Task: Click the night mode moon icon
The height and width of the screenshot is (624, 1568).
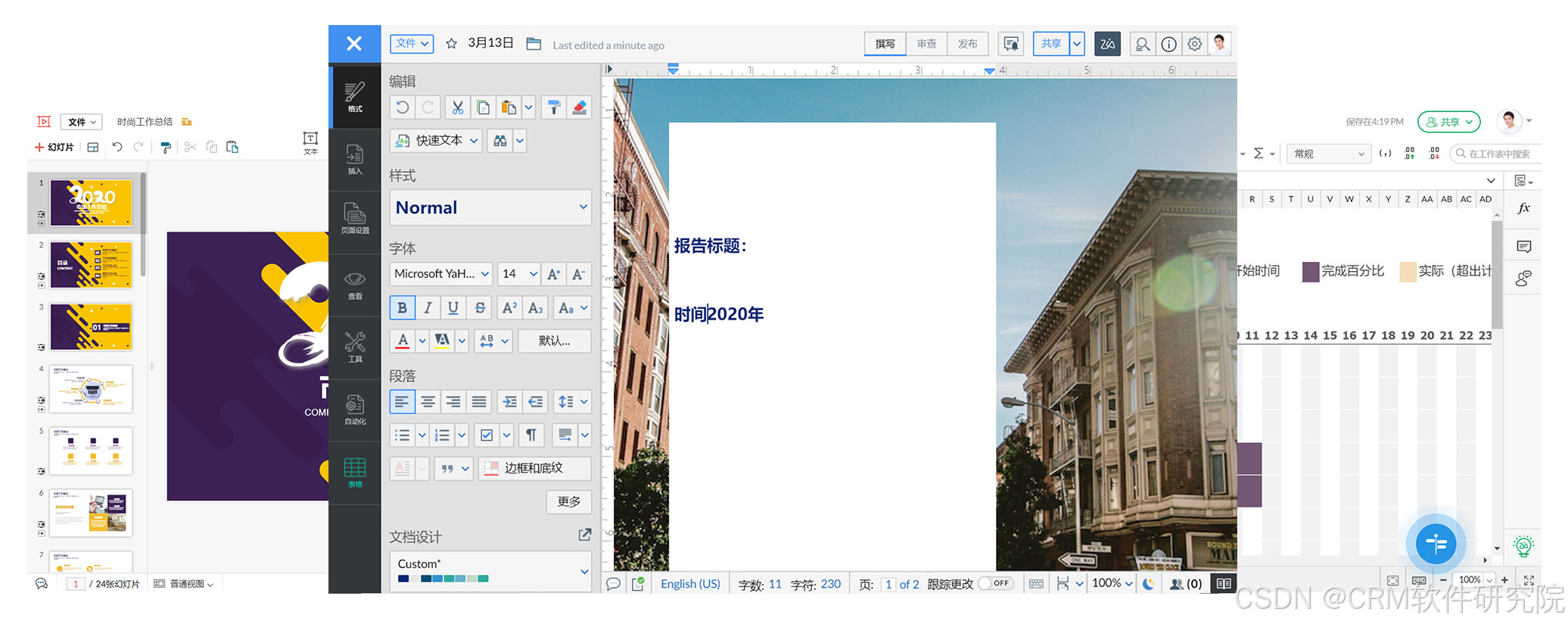Action: coord(1149,584)
